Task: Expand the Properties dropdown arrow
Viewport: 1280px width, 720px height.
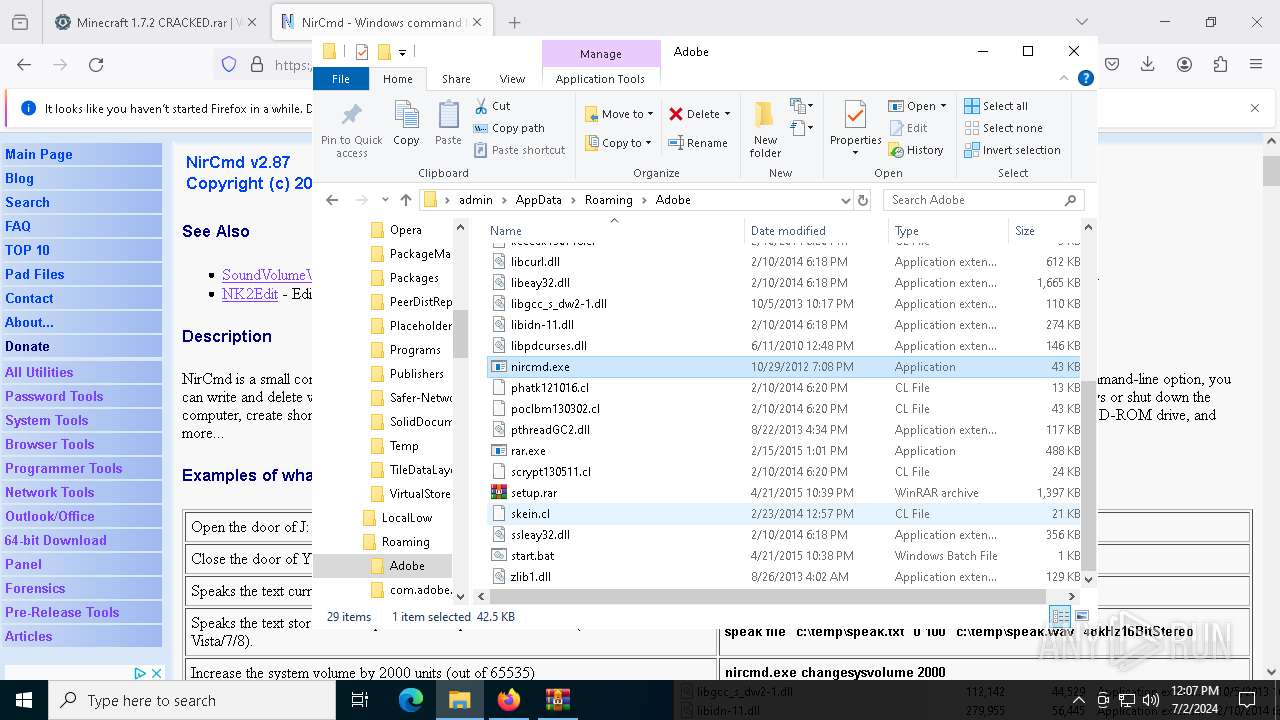Action: [855, 153]
